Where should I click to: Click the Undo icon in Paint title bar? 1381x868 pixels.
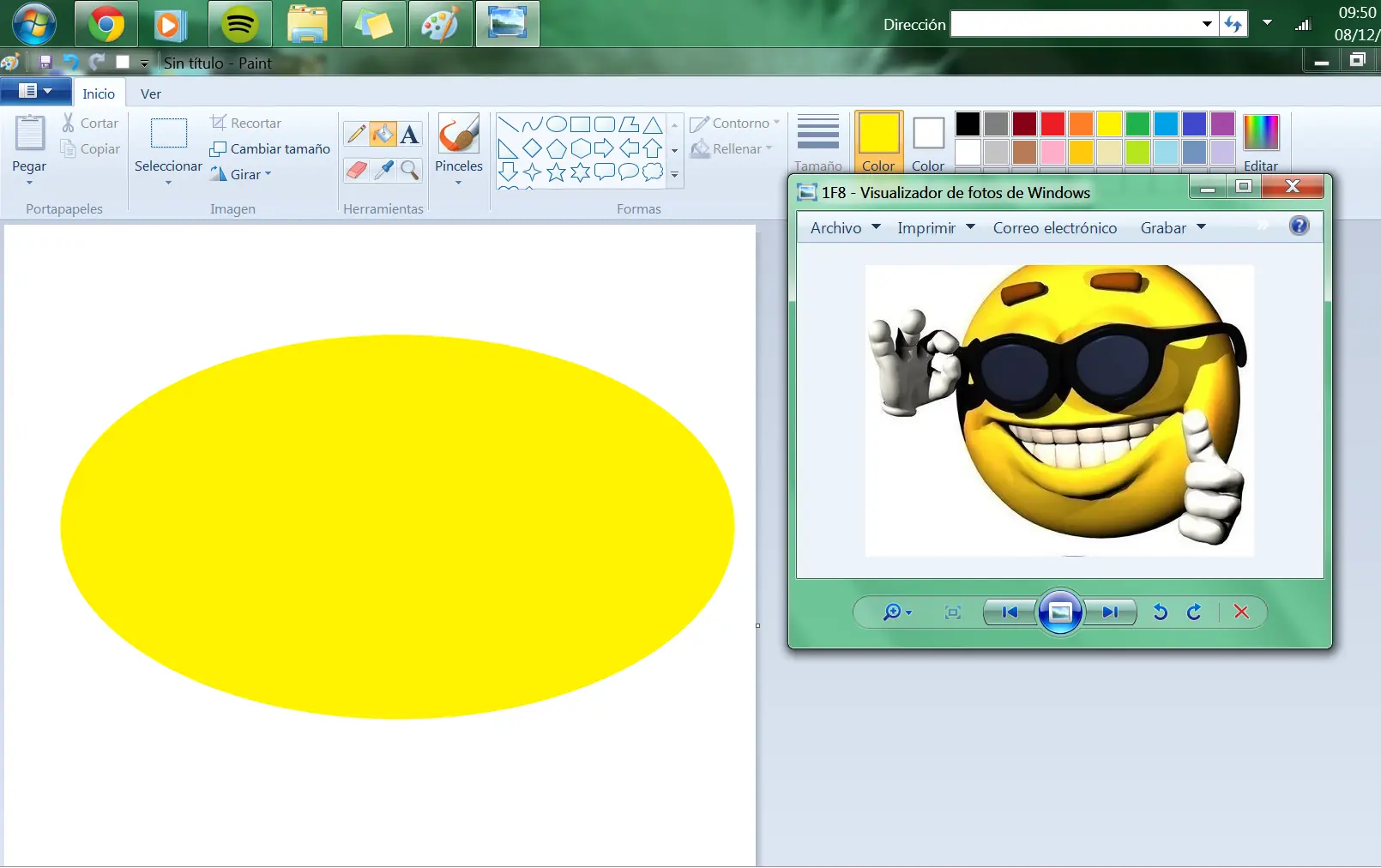tap(70, 62)
